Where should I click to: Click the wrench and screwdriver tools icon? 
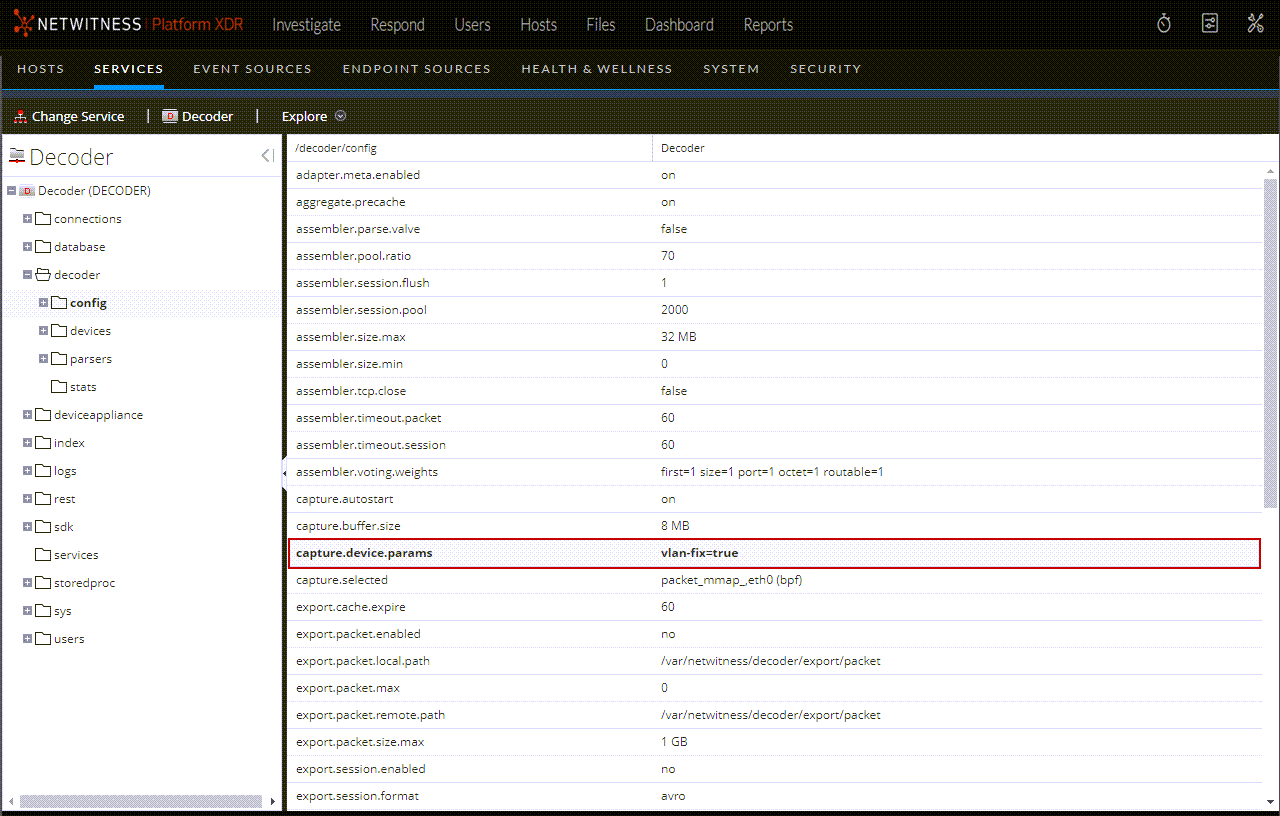tap(1255, 22)
